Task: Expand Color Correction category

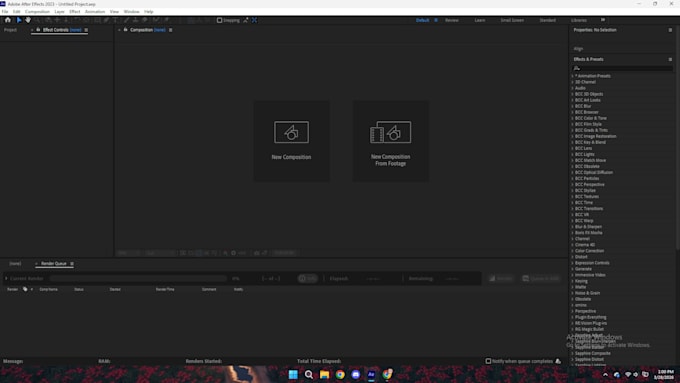Action: pyautogui.click(x=572, y=251)
